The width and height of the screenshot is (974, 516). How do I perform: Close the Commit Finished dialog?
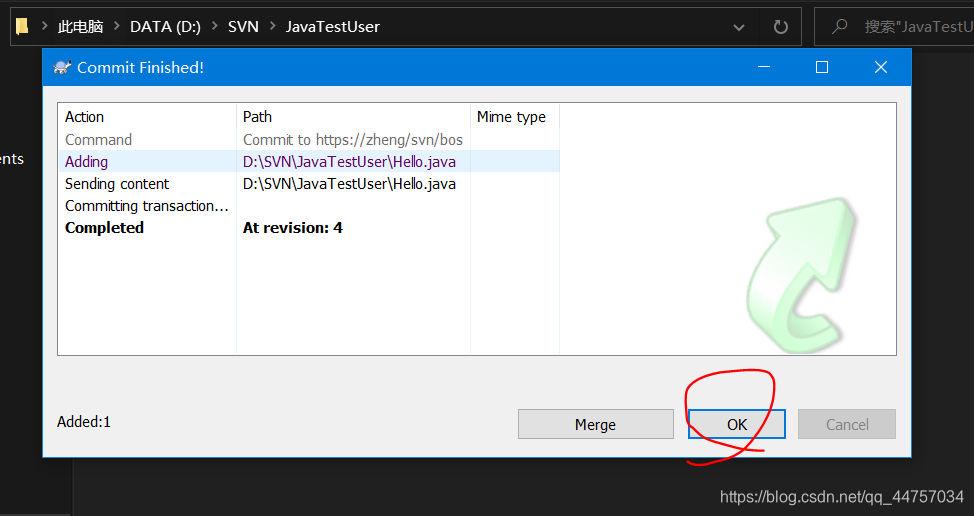pos(881,67)
